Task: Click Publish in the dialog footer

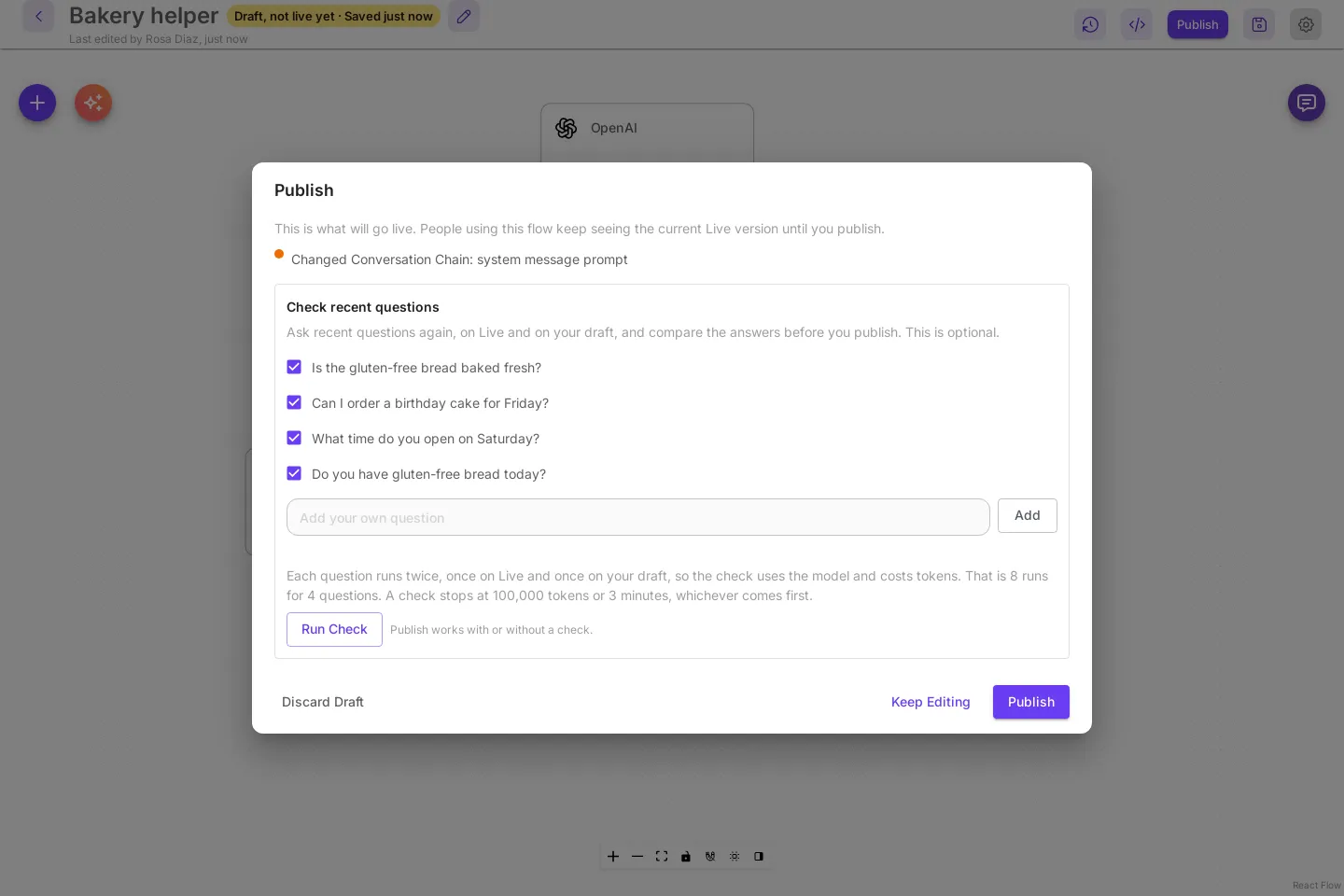Action: click(1031, 702)
